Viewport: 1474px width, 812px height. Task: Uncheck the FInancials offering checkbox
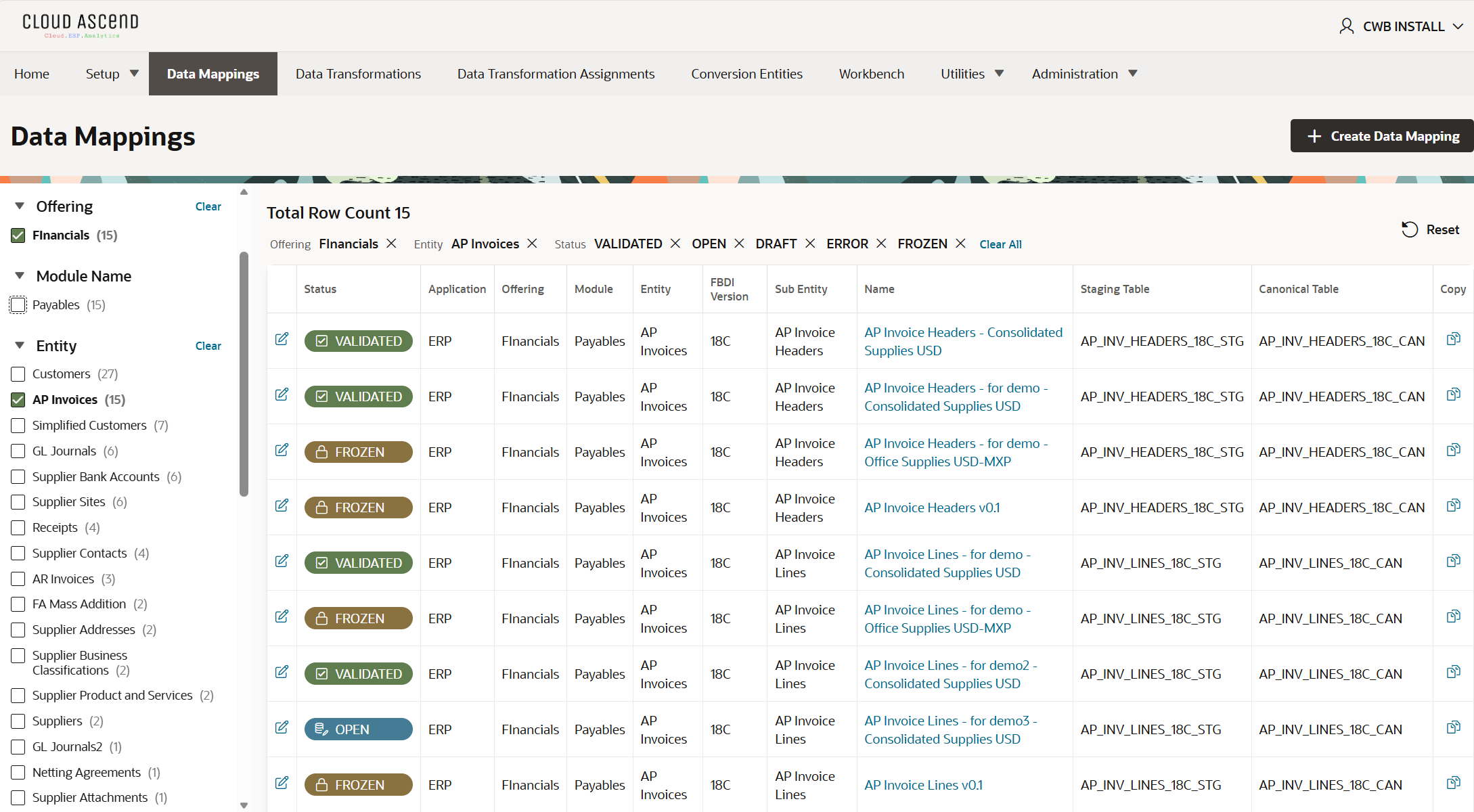[x=18, y=235]
